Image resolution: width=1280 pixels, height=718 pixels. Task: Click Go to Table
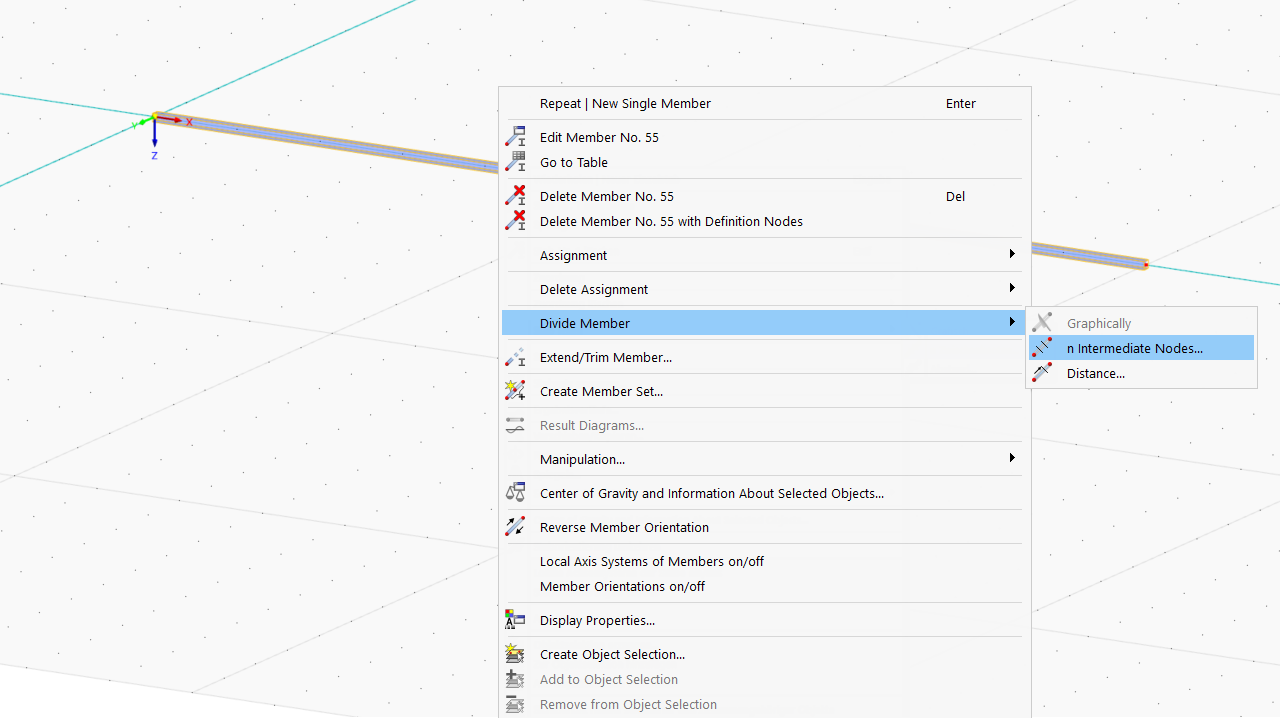point(573,162)
